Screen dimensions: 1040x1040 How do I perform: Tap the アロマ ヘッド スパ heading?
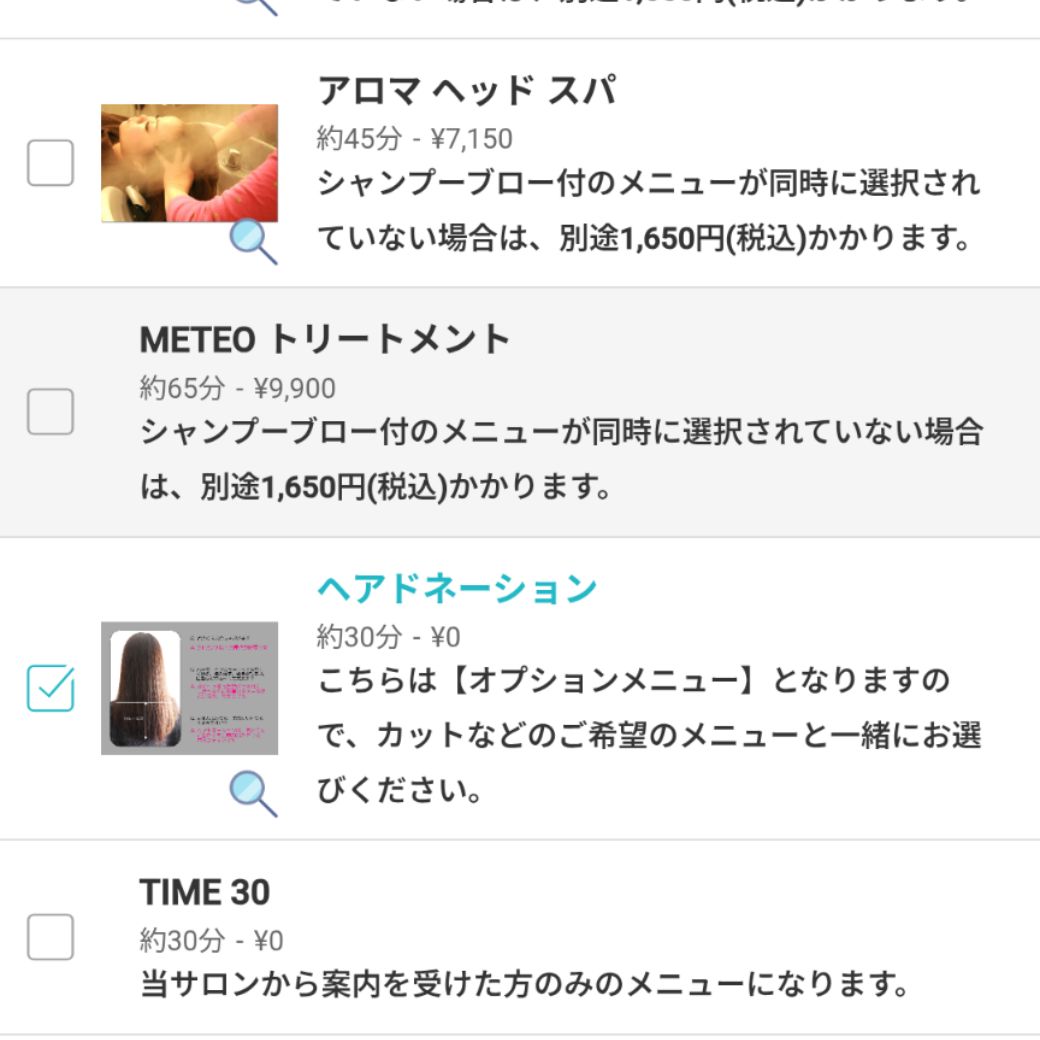(466, 91)
